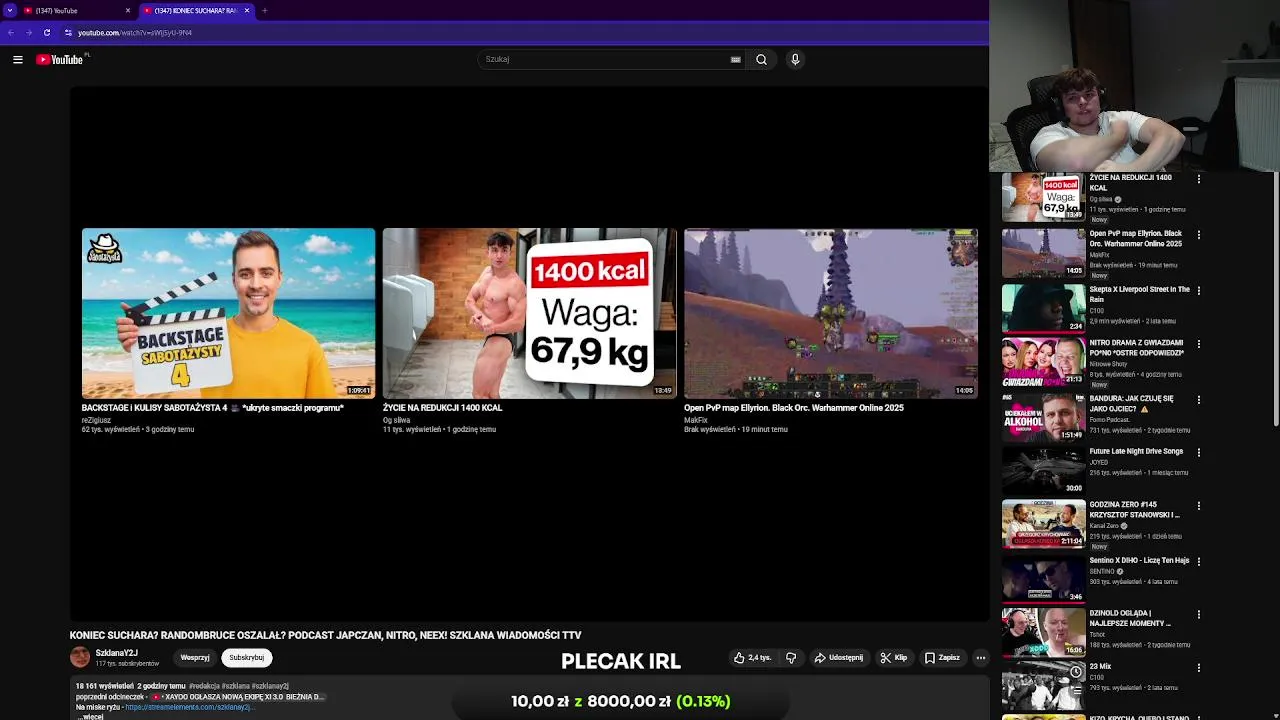Open sidebar video "BANDURA: JAK CZUJĘ SIĘ JAKO OJCIEC?"

pyautogui.click(x=1132, y=403)
